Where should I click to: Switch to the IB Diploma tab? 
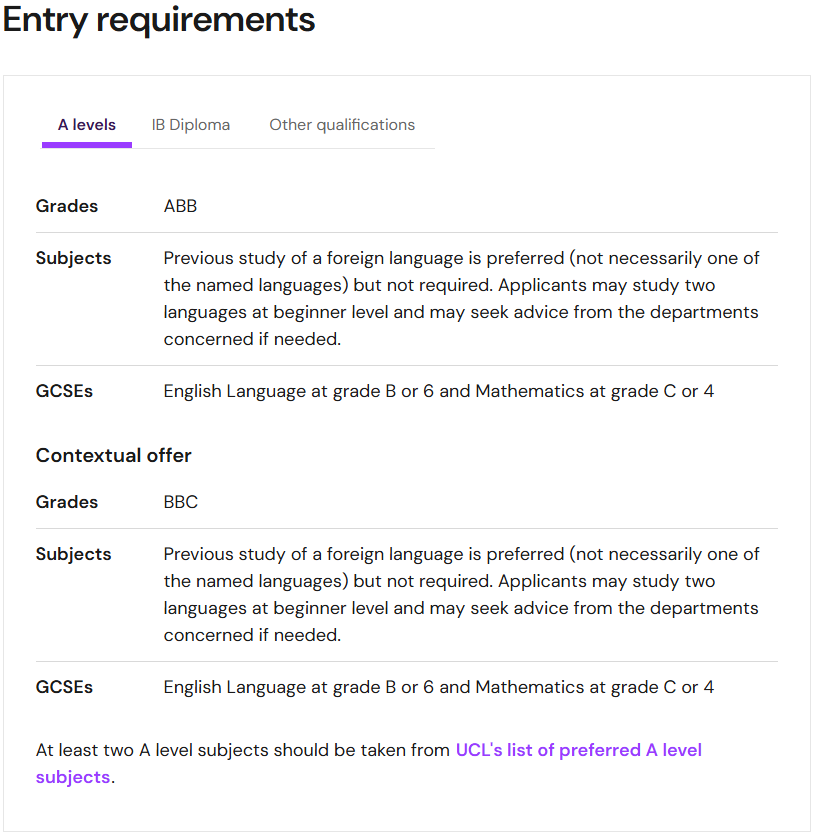pyautogui.click(x=191, y=125)
